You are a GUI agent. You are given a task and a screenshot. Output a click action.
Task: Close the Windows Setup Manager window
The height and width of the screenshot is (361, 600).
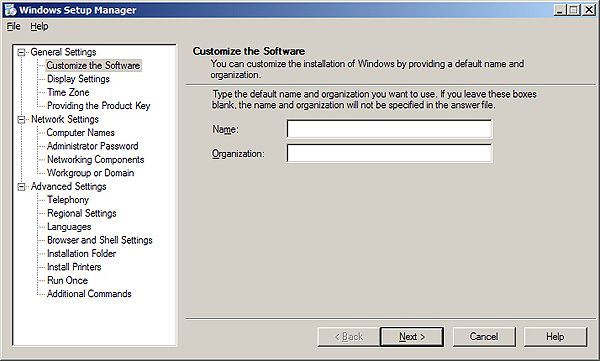tap(589, 10)
